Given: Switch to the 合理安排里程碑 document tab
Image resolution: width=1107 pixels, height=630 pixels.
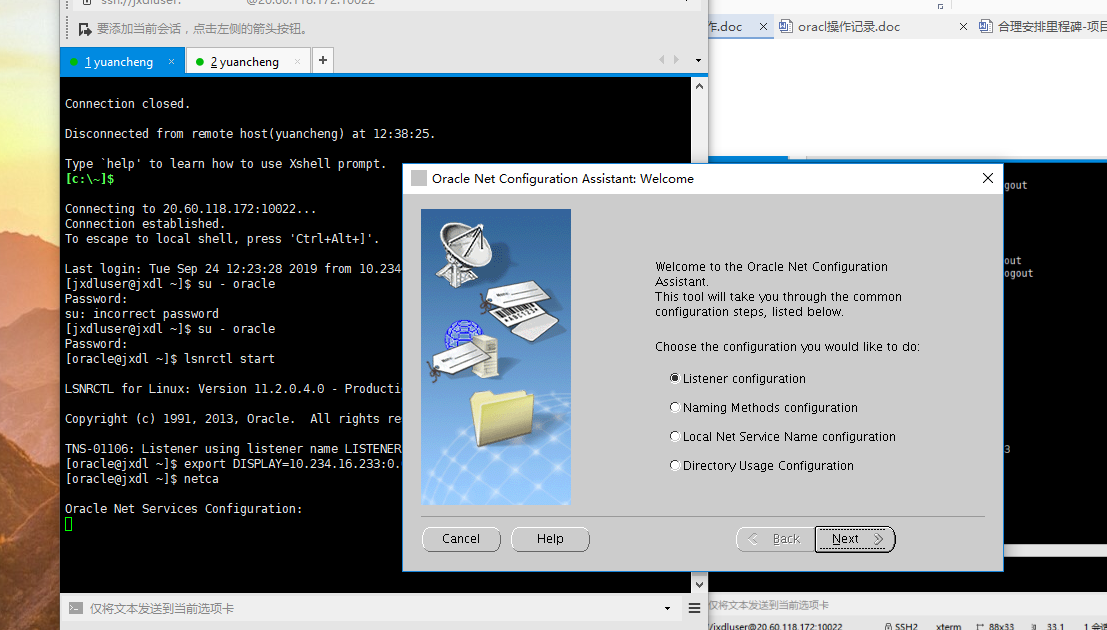Looking at the screenshot, I should click(x=1052, y=27).
